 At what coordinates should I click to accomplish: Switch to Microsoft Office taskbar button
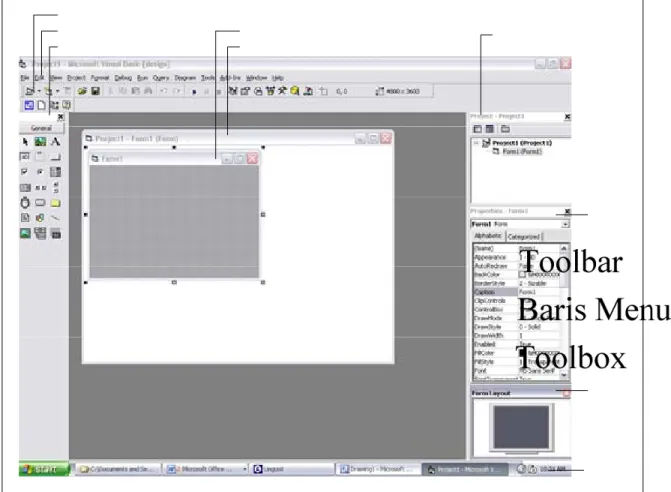pyautogui.click(x=206, y=469)
